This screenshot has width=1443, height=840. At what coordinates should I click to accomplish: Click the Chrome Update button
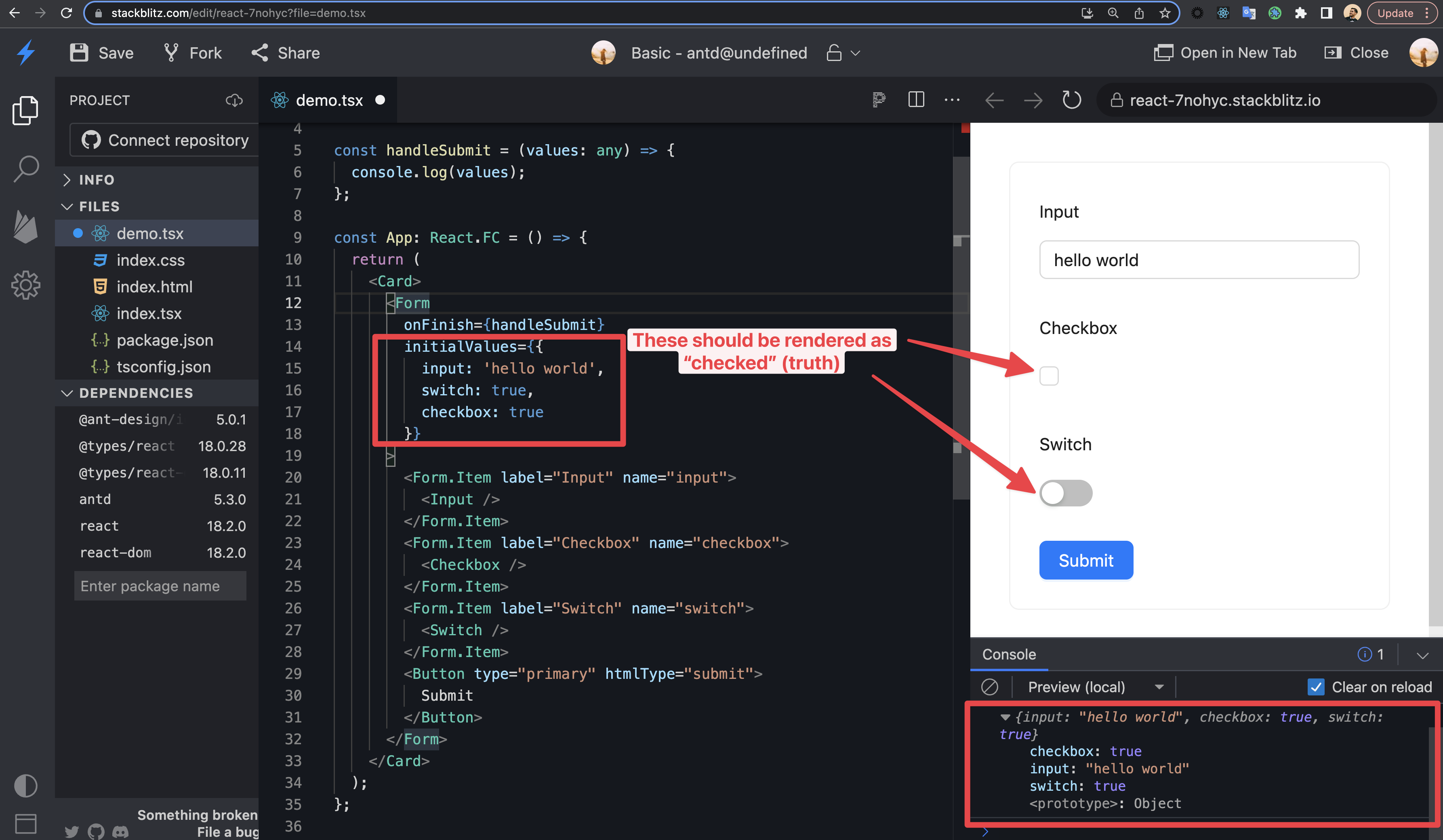pos(1401,13)
